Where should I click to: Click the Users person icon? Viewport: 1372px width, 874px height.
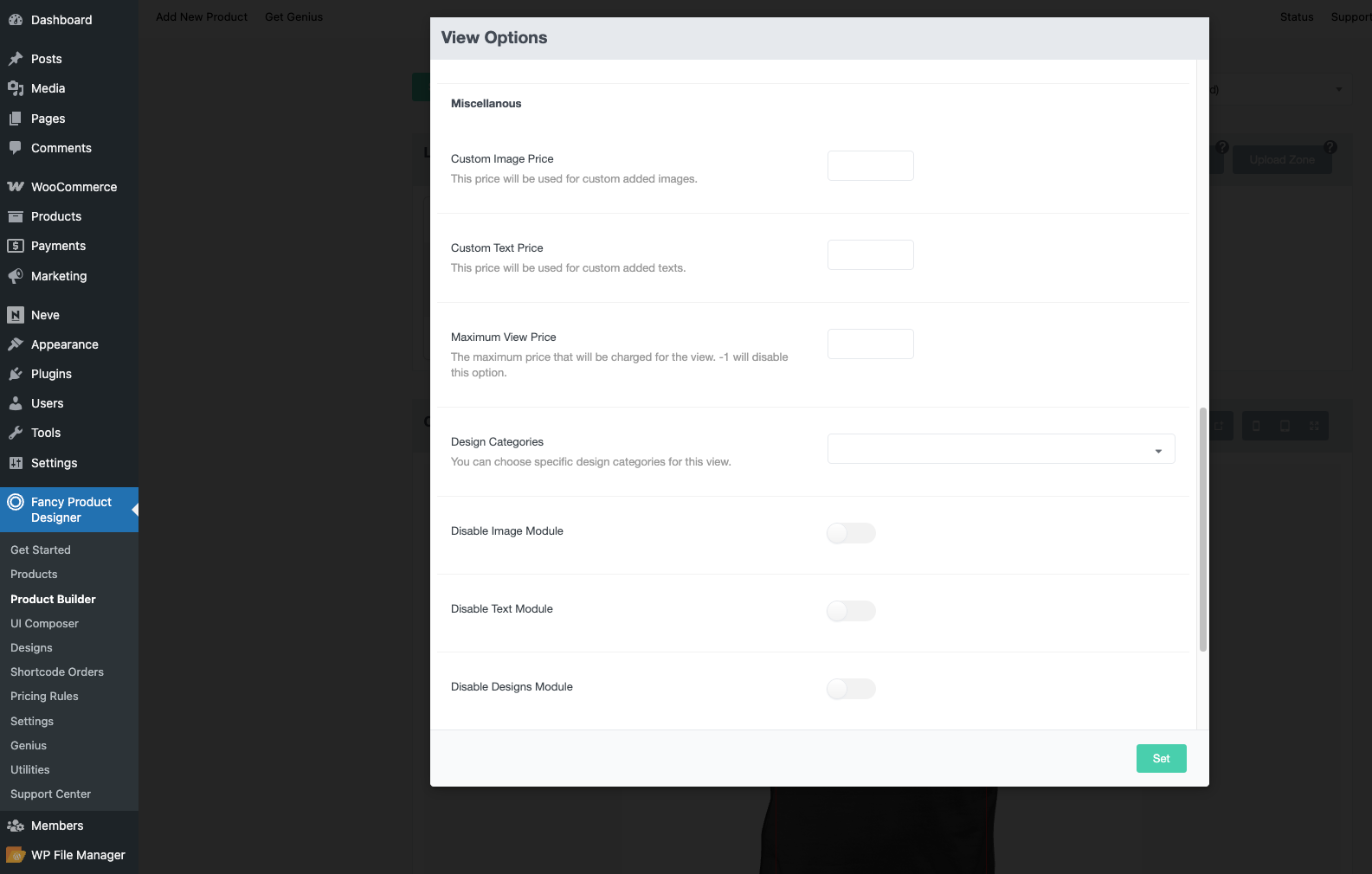click(16, 403)
